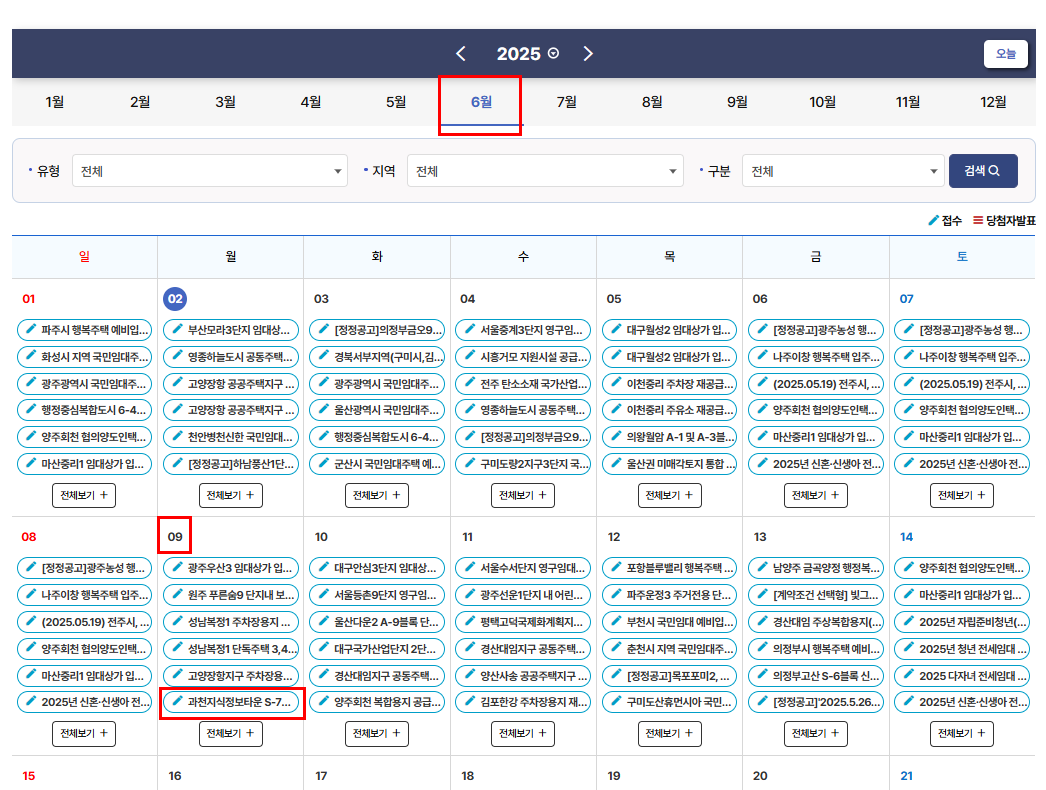Click plus icon in 전체보기 under June 14
This screenshot has width=1046, height=790.
coord(981,733)
